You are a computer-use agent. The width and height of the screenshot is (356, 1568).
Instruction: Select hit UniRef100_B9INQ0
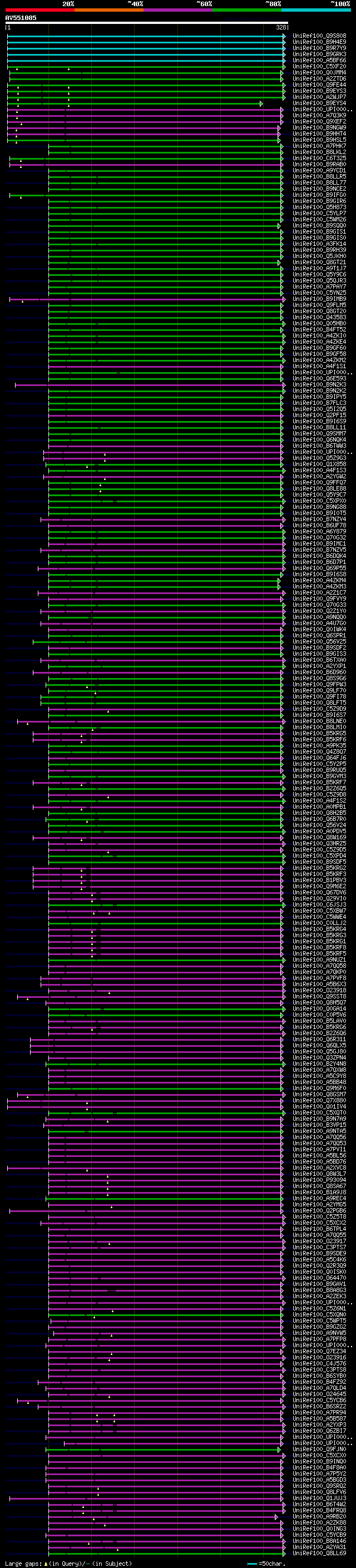pos(319,1462)
